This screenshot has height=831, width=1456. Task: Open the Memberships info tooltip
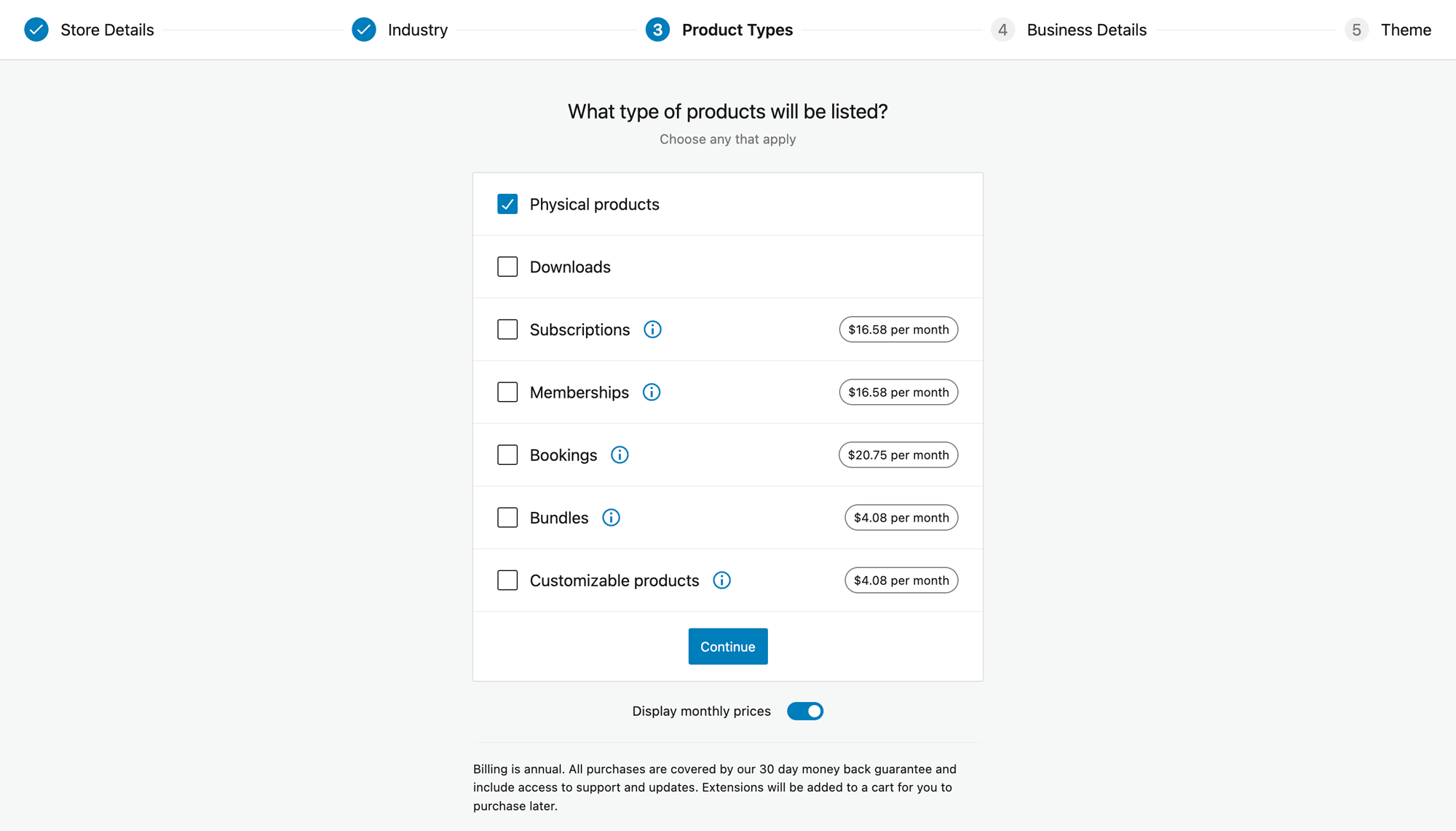click(x=652, y=392)
